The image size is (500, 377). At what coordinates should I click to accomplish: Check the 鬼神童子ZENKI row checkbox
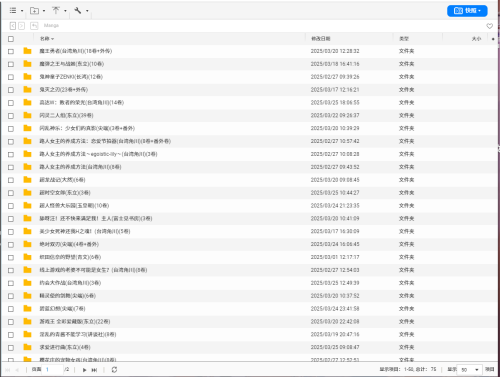11,77
